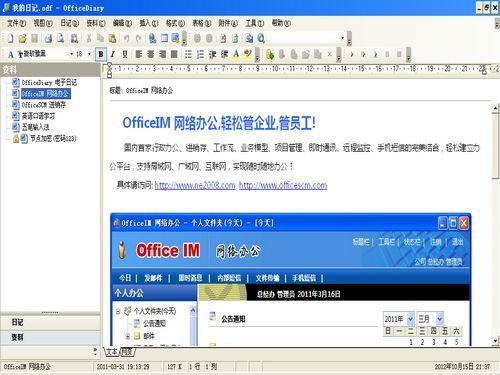Open the font name dropdown

[71, 54]
